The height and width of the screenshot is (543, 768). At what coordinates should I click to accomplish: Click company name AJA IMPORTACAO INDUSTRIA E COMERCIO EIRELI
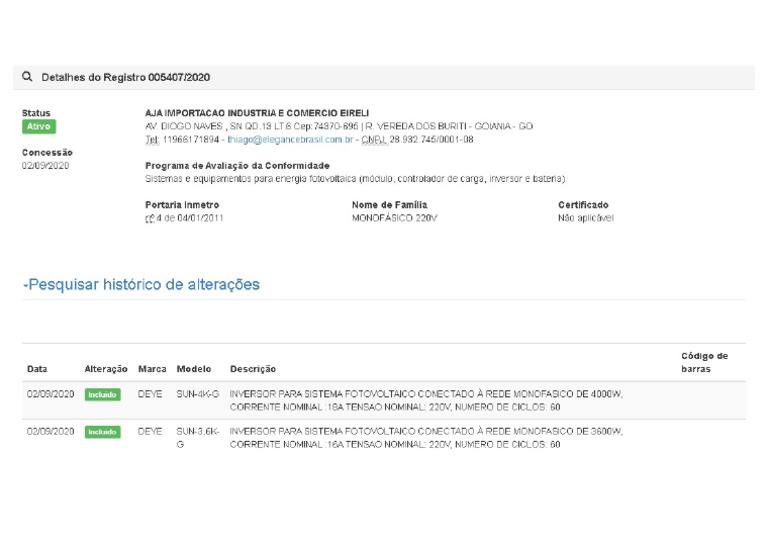[x=257, y=113]
